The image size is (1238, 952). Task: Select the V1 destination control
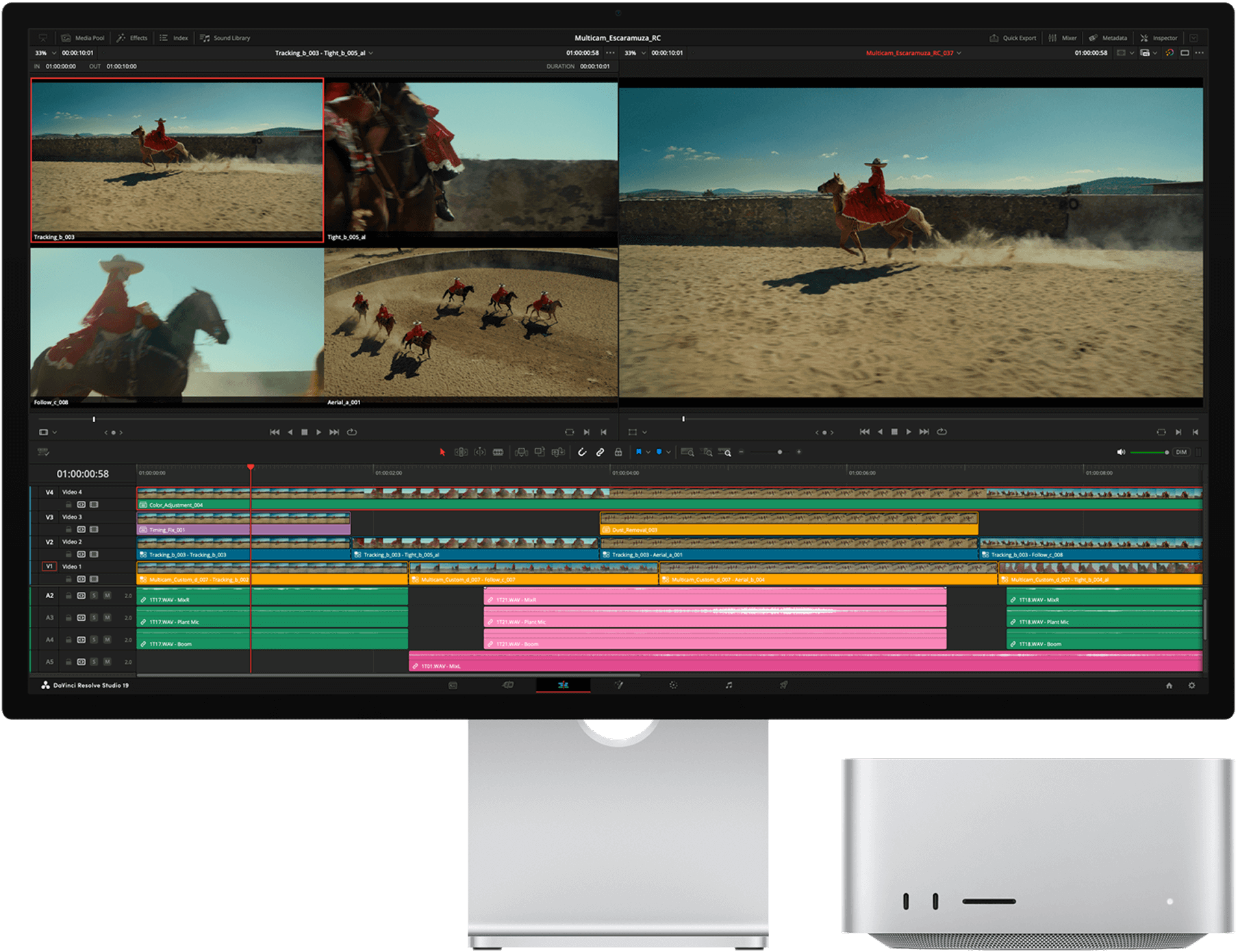(49, 567)
